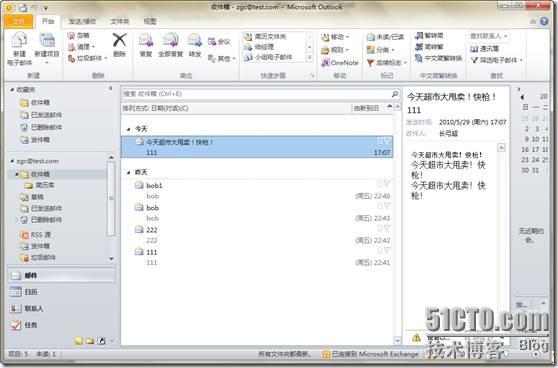Send selected mail to OneNote
The image size is (558, 368).
[x=339, y=63]
